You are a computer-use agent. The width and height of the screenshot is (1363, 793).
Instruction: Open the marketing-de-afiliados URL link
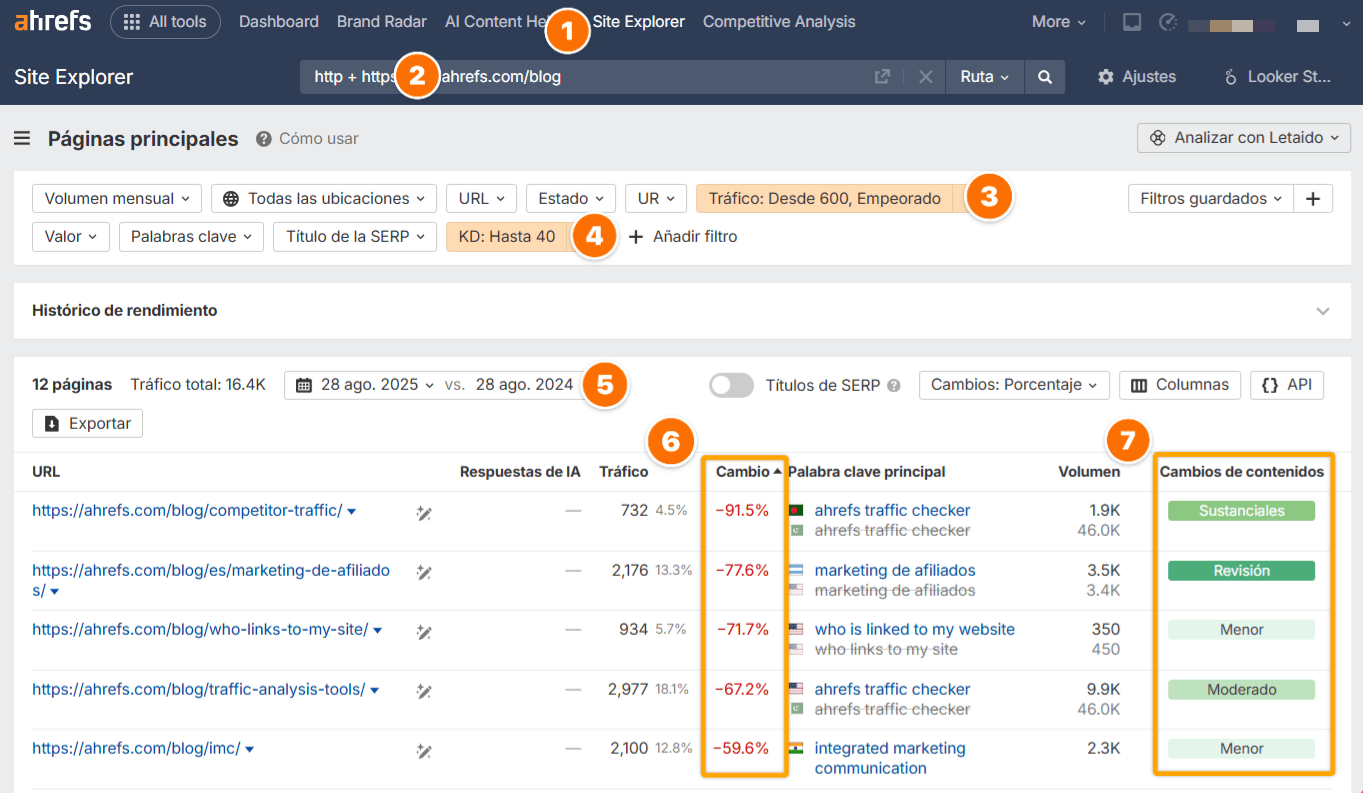[x=211, y=580]
